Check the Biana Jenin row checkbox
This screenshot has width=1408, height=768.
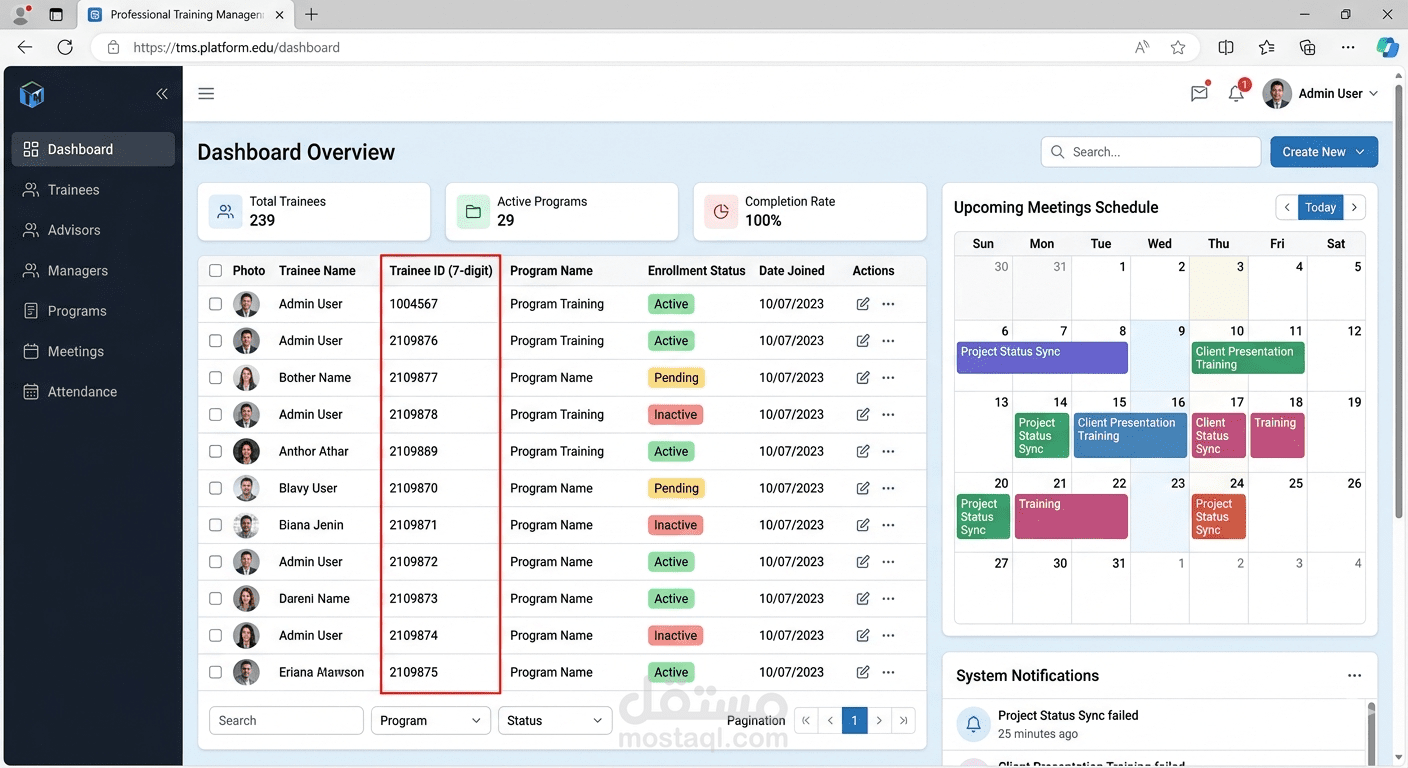point(215,525)
